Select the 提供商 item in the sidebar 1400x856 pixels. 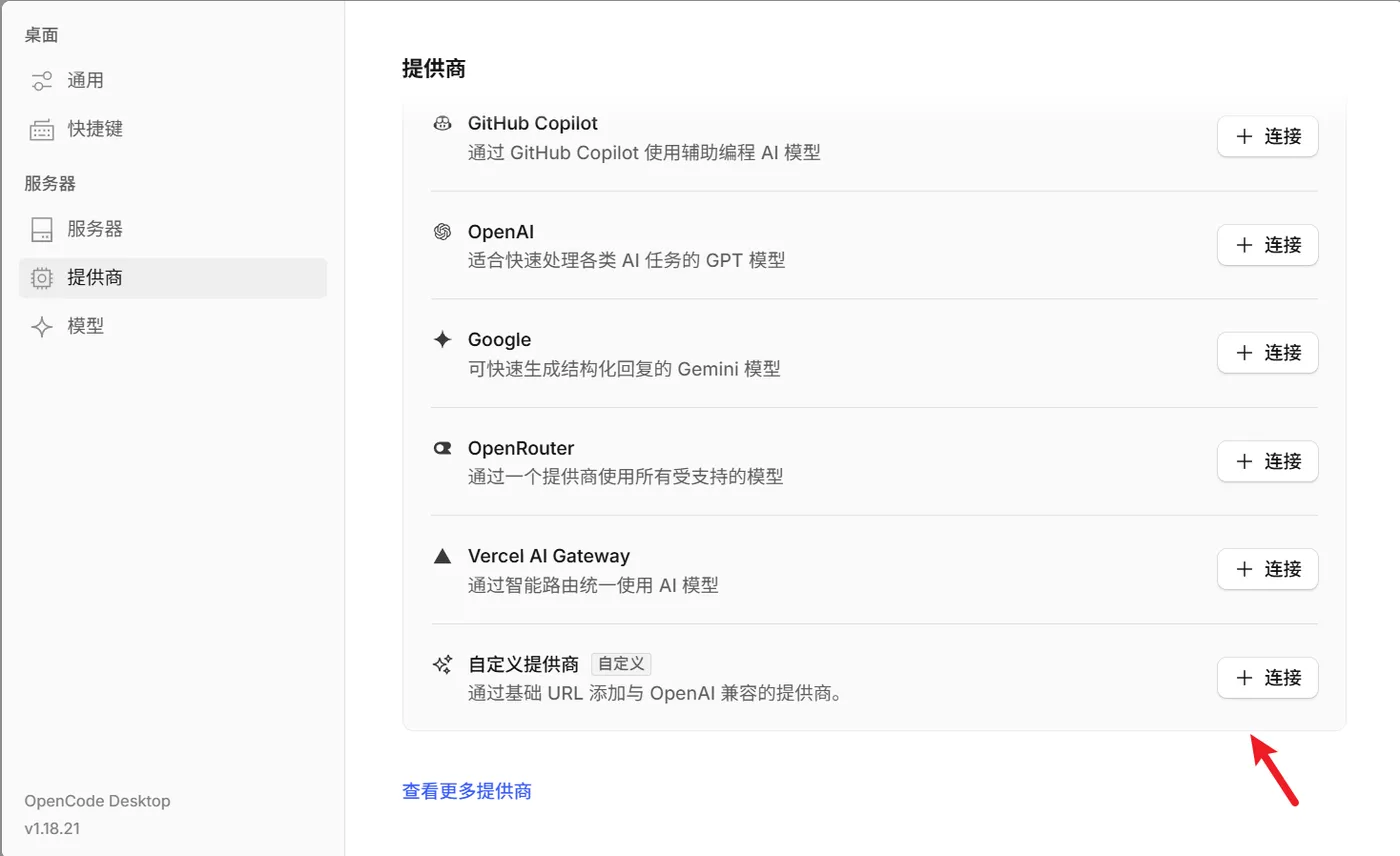point(173,278)
